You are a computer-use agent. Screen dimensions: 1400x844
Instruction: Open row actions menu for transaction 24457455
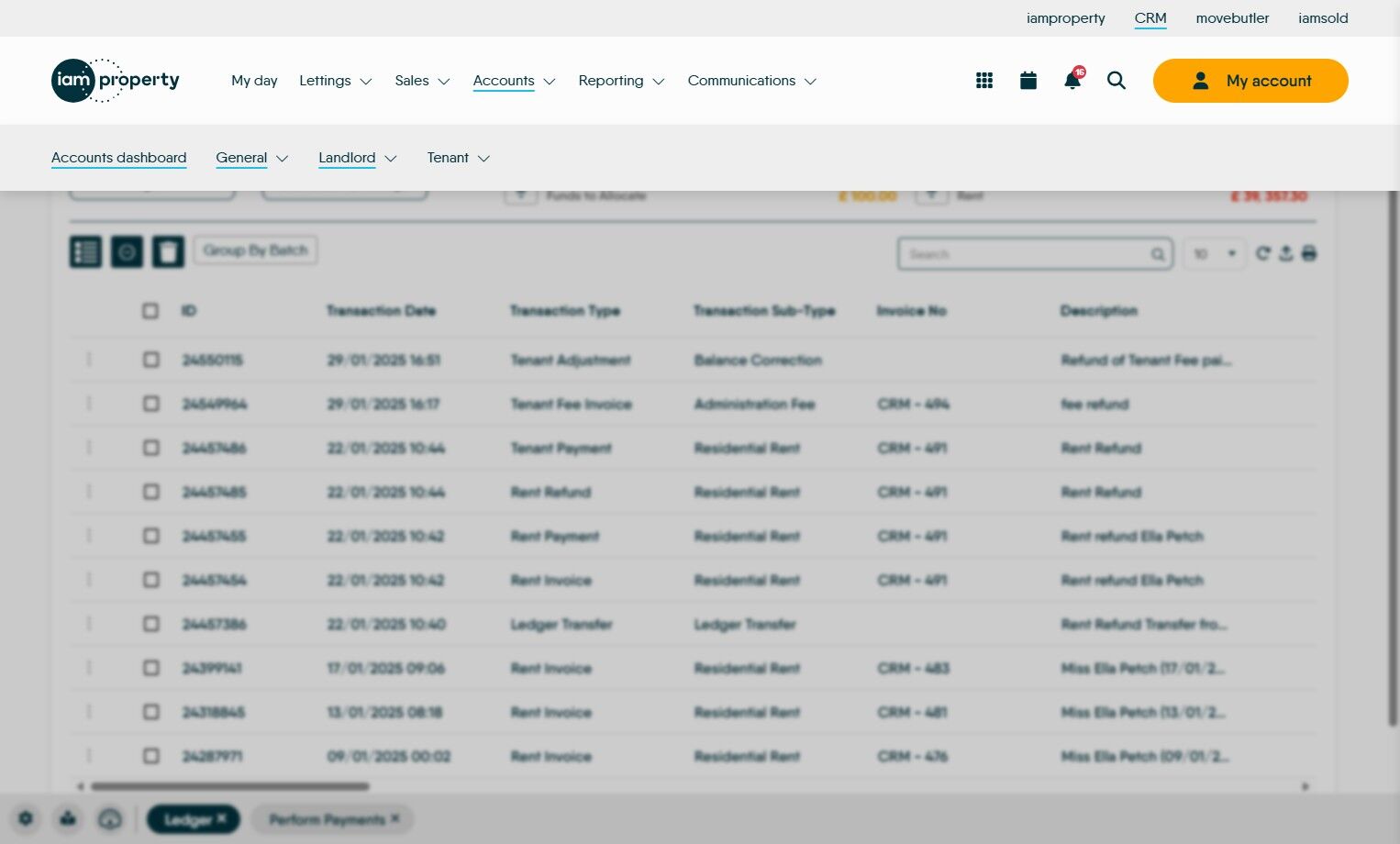[x=89, y=536]
